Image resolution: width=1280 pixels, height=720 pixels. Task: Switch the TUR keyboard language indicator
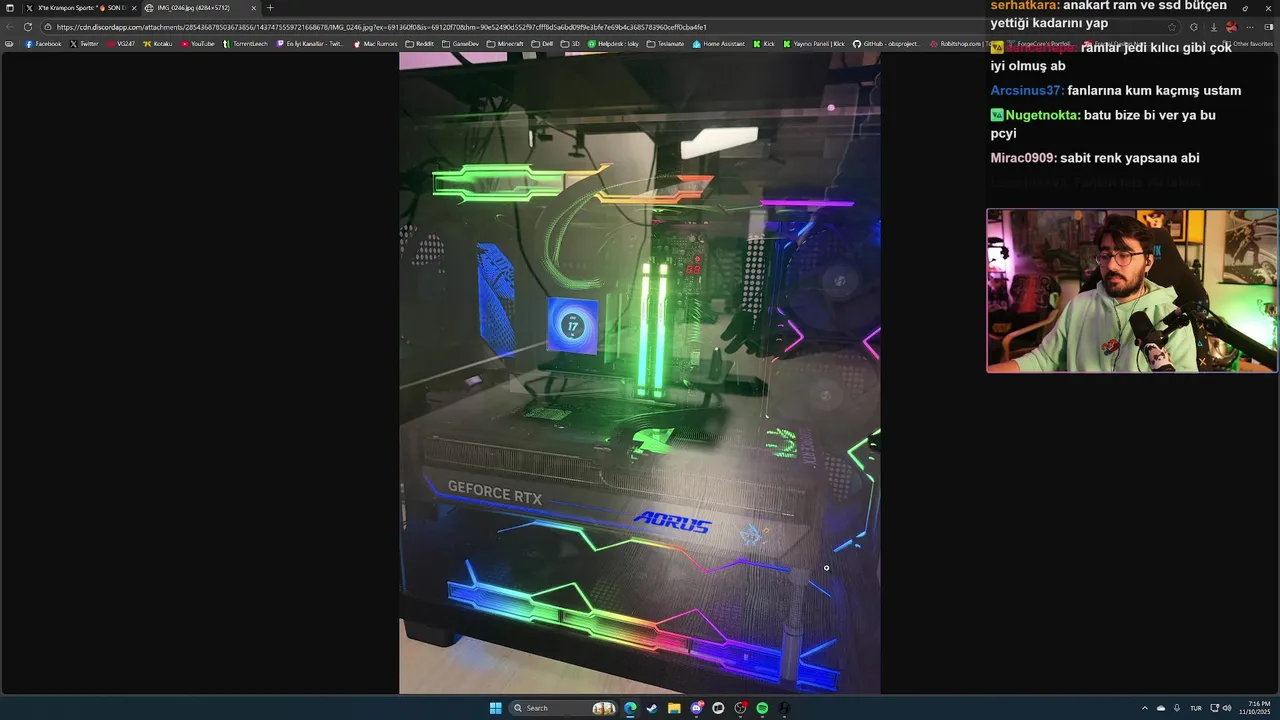(1195, 708)
